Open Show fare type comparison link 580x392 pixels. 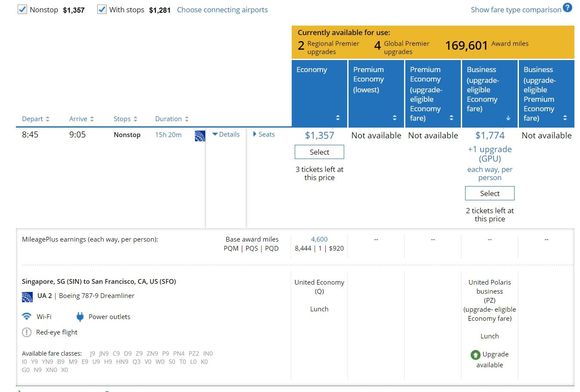click(x=516, y=10)
